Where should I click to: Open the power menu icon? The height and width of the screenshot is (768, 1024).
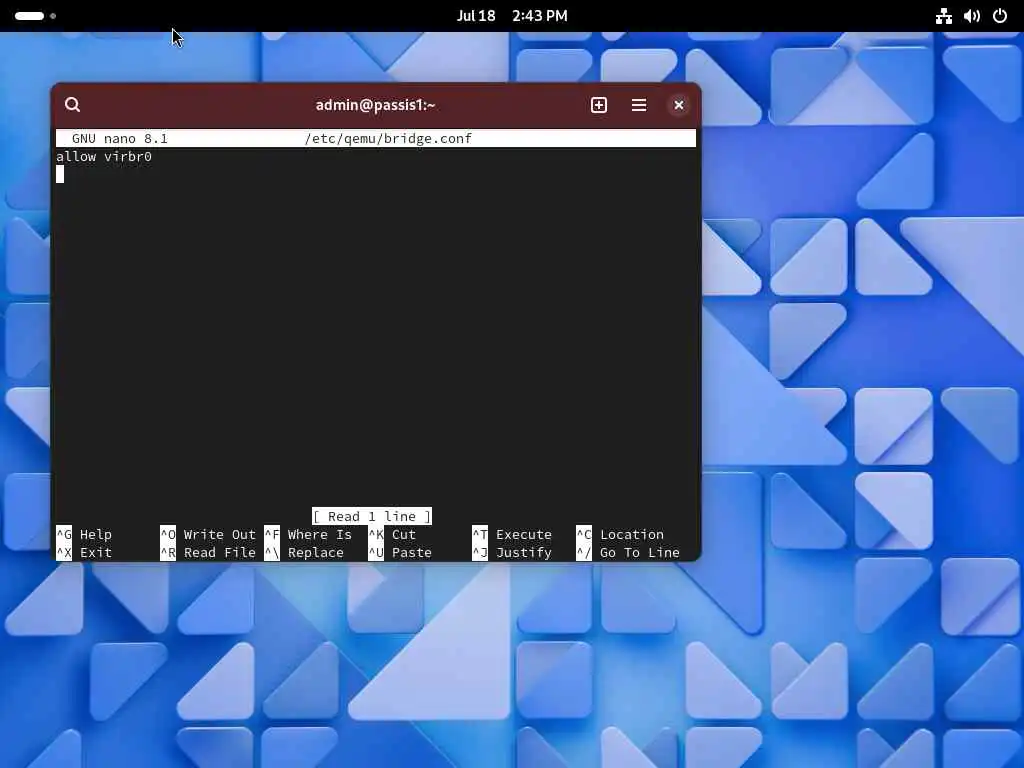(x=1000, y=16)
